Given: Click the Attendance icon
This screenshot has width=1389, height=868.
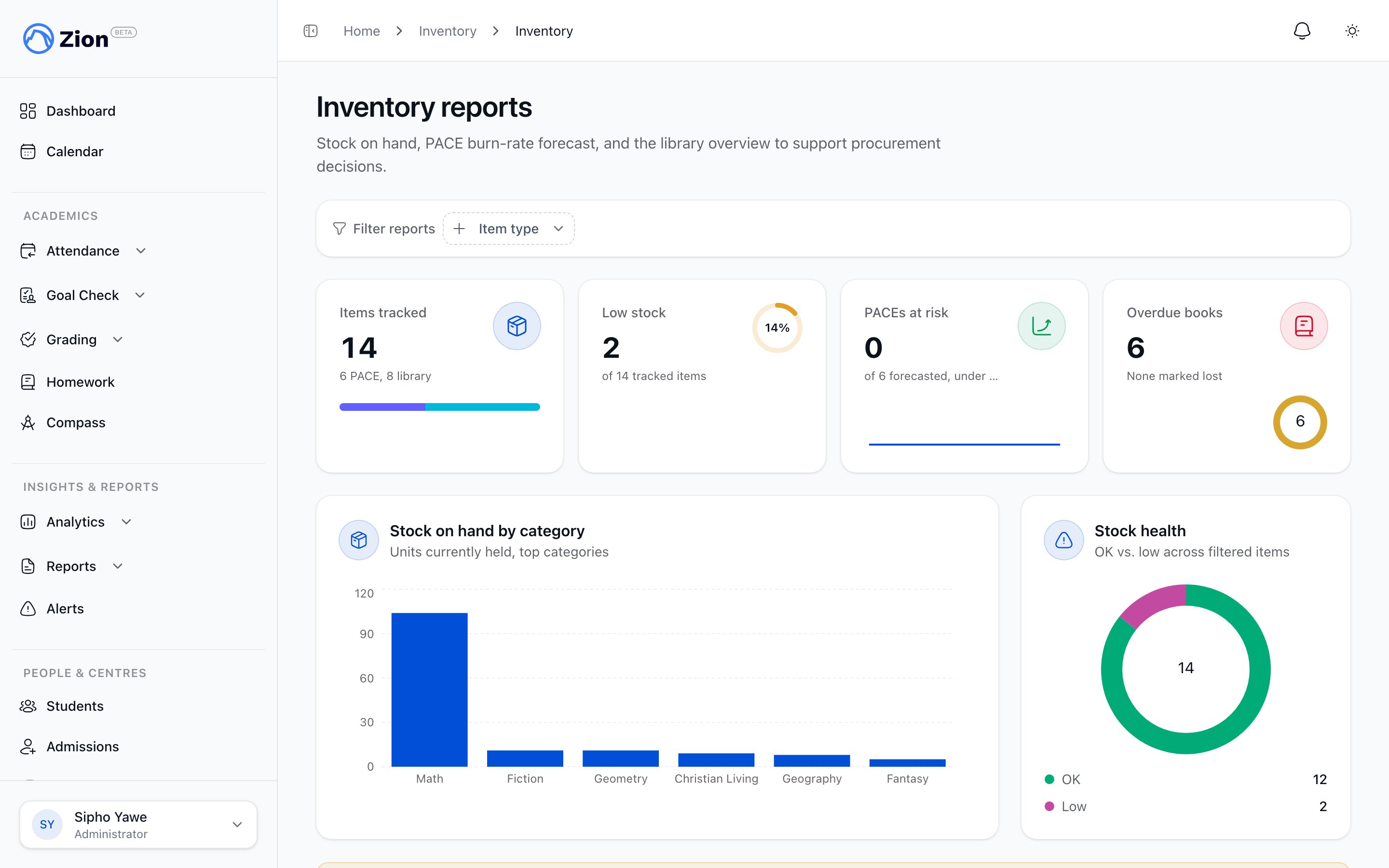Looking at the screenshot, I should coord(28,251).
